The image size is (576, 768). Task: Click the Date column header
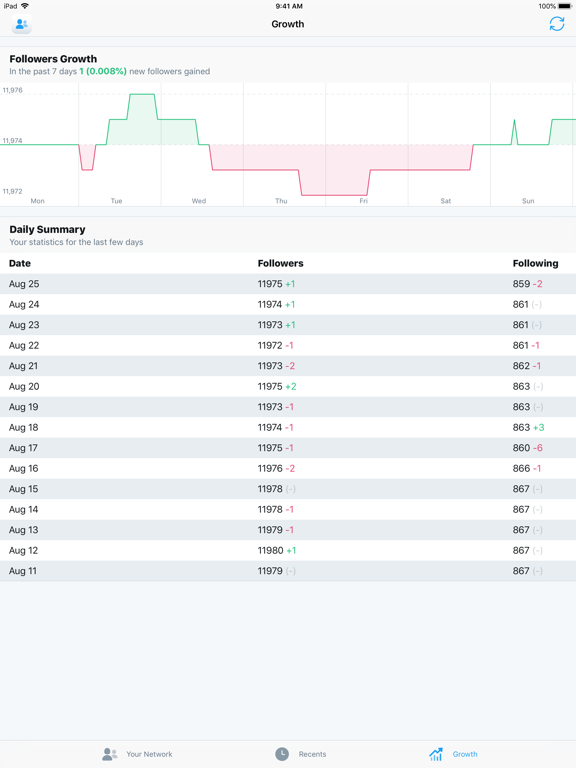(20, 264)
